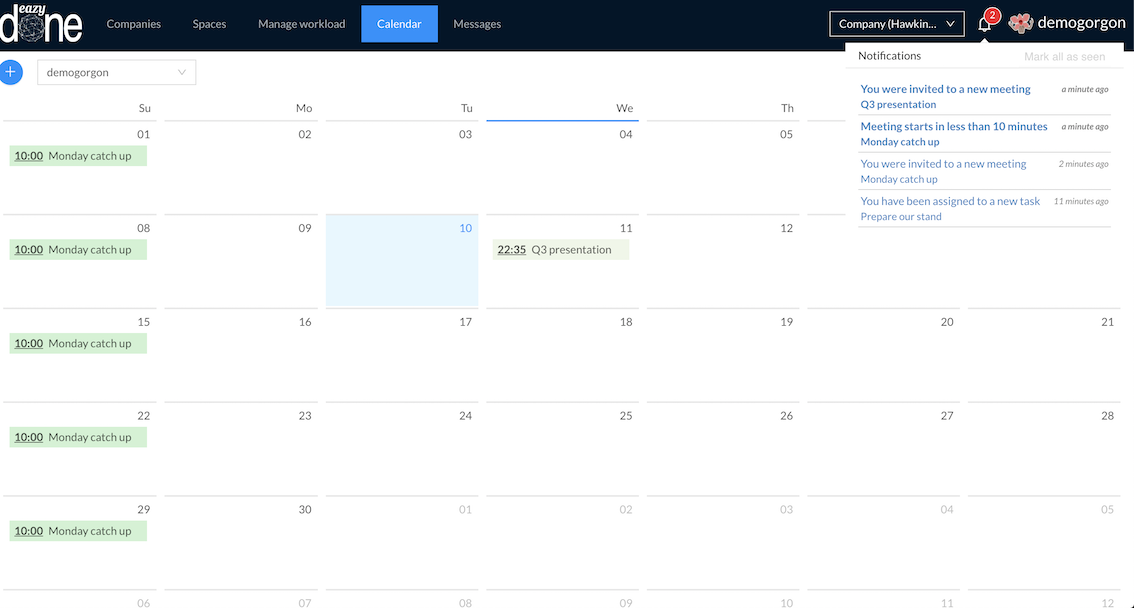The image size is (1134, 608).
Task: Click the Mo column header
Action: click(x=304, y=108)
